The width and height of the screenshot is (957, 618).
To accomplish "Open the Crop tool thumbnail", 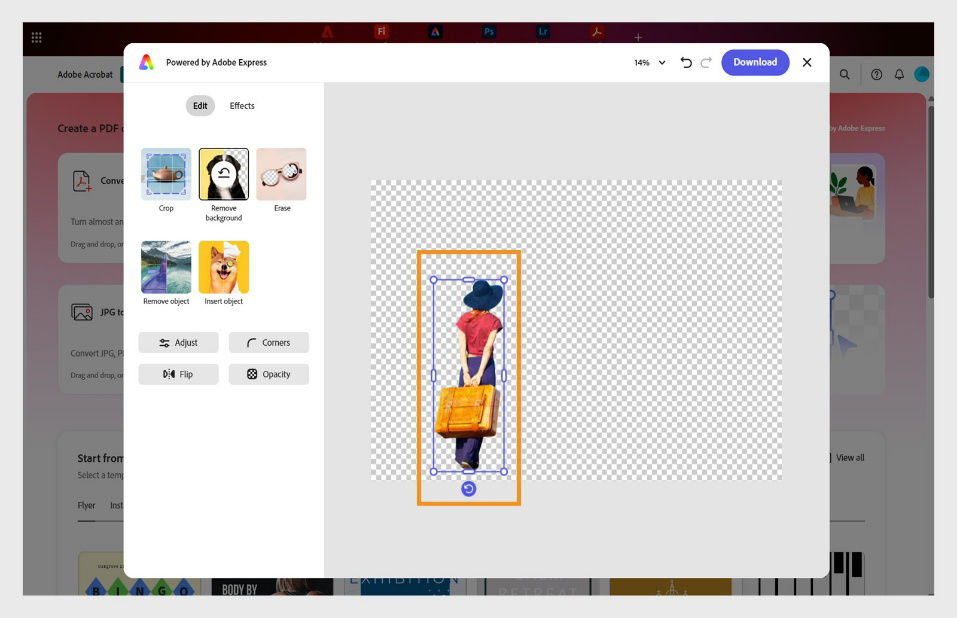I will point(166,174).
